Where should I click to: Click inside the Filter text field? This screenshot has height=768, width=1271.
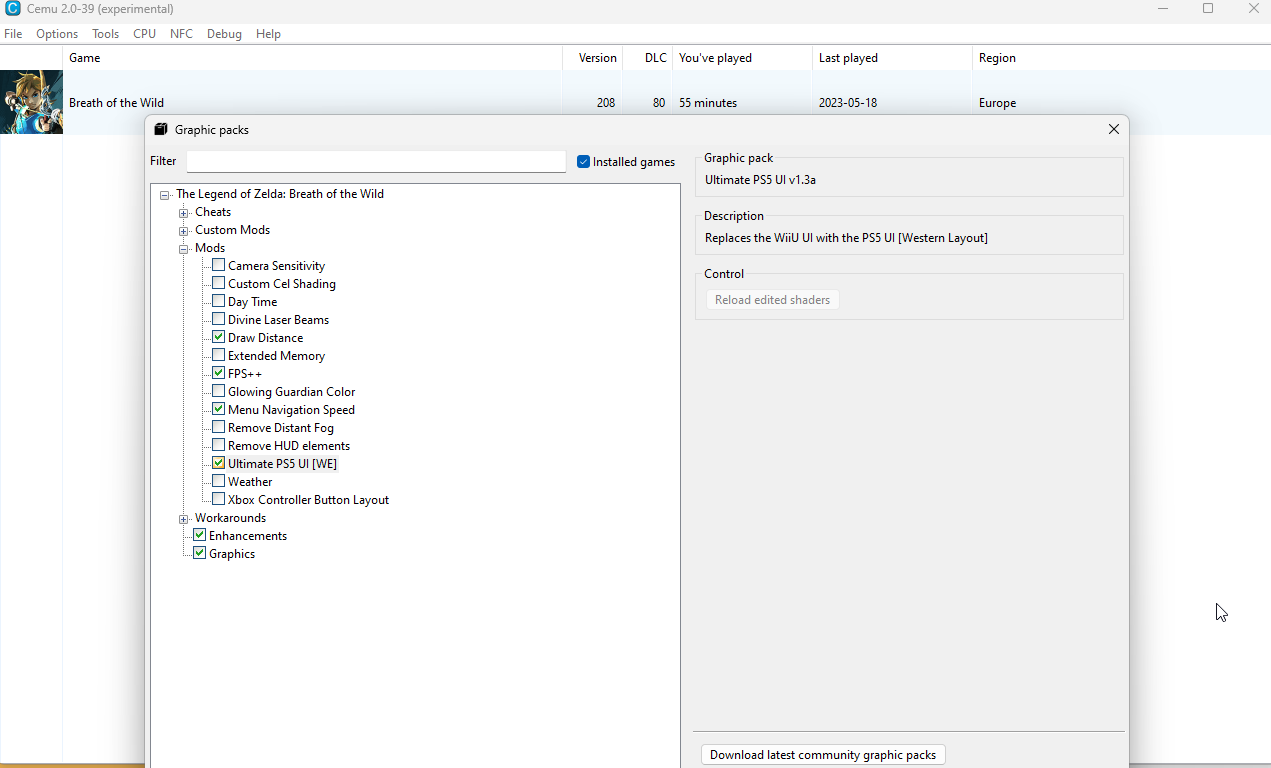pos(376,162)
